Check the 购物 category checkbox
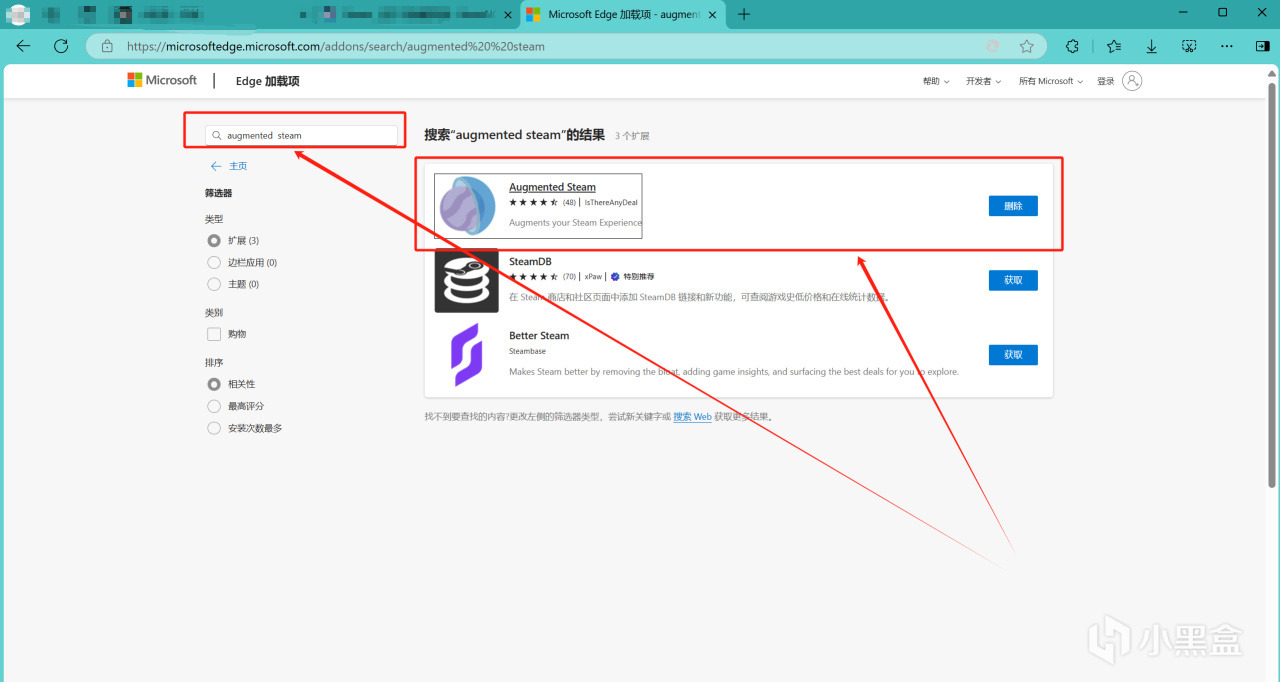This screenshot has height=682, width=1280. click(x=213, y=334)
